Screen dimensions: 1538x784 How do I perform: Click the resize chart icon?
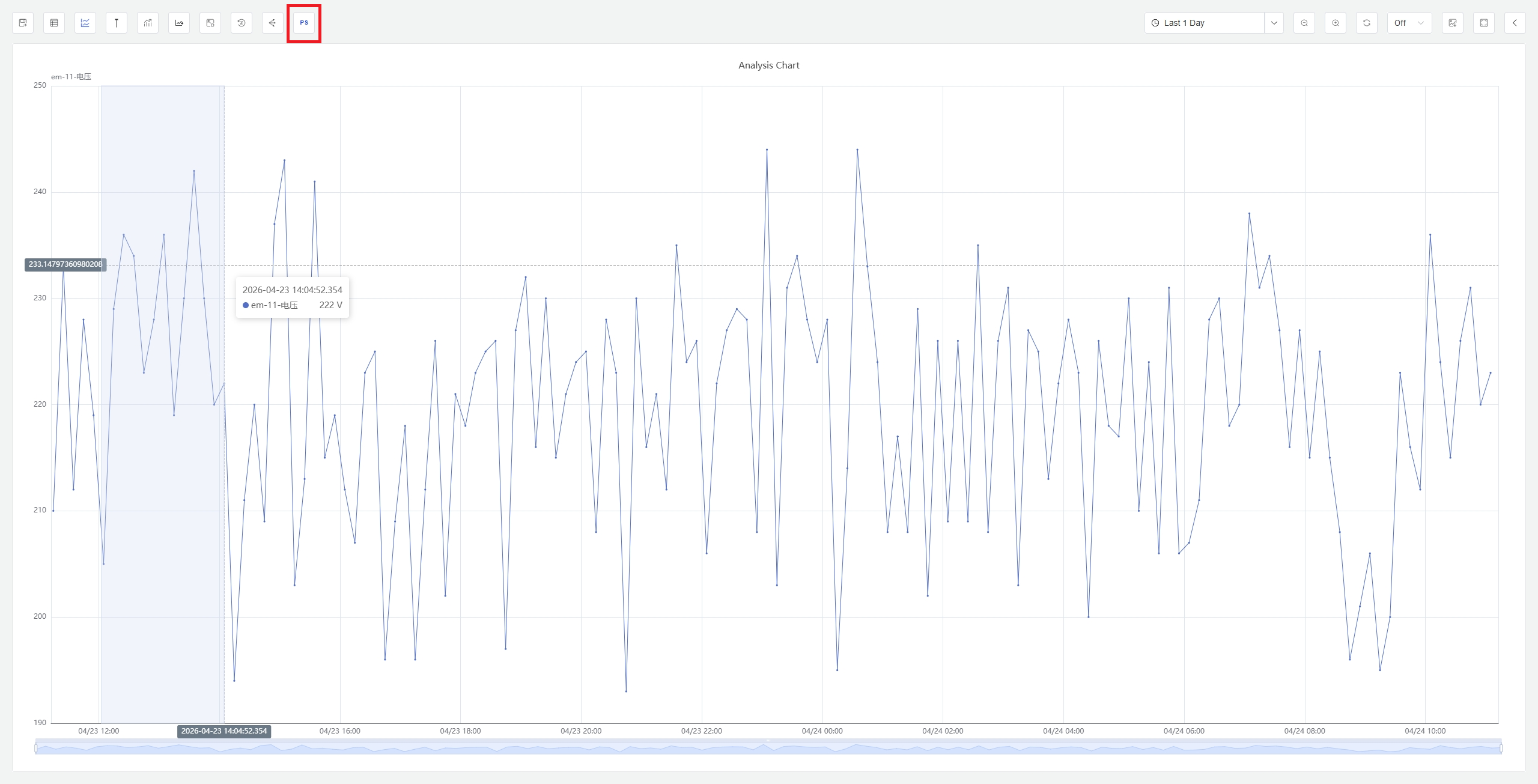click(x=210, y=22)
